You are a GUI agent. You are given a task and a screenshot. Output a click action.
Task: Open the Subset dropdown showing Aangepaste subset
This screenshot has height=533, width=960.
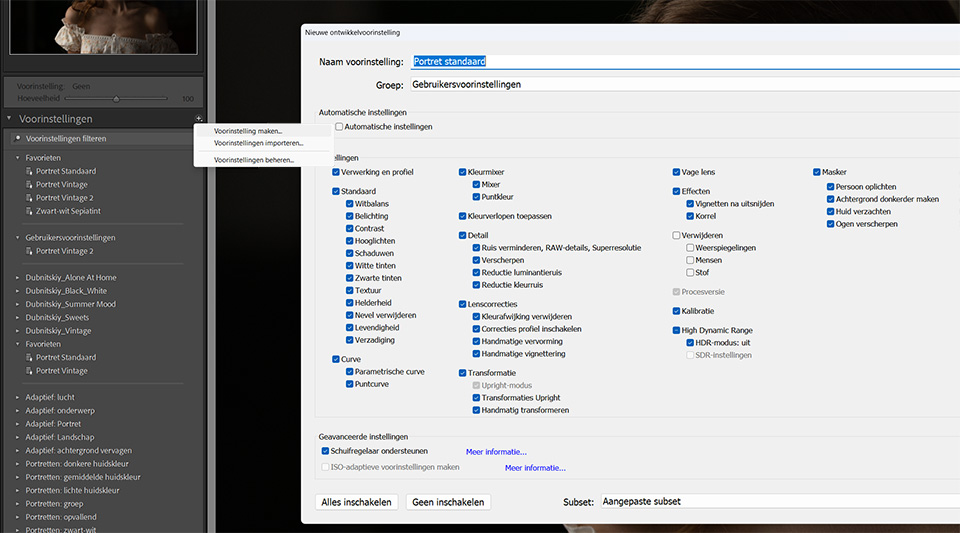tap(775, 501)
